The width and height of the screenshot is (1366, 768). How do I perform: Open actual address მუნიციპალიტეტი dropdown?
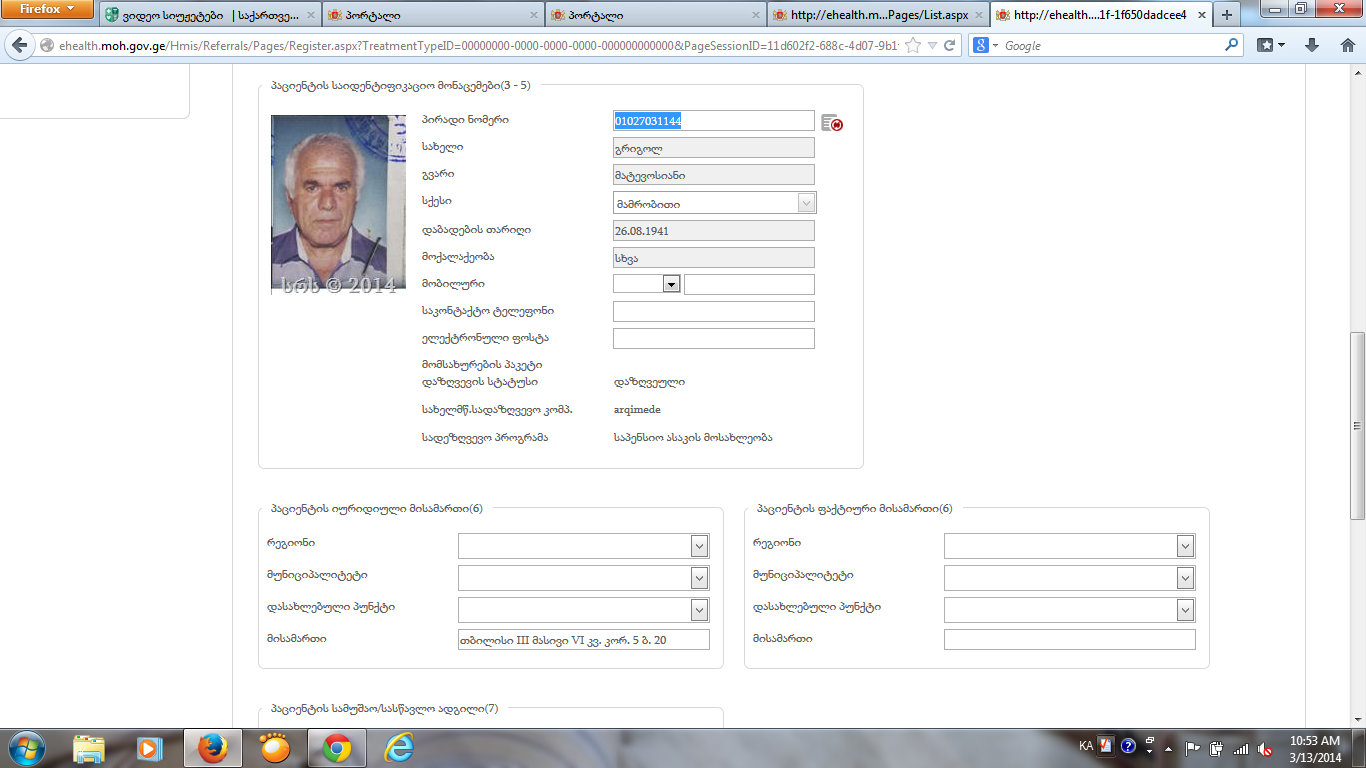click(1185, 578)
